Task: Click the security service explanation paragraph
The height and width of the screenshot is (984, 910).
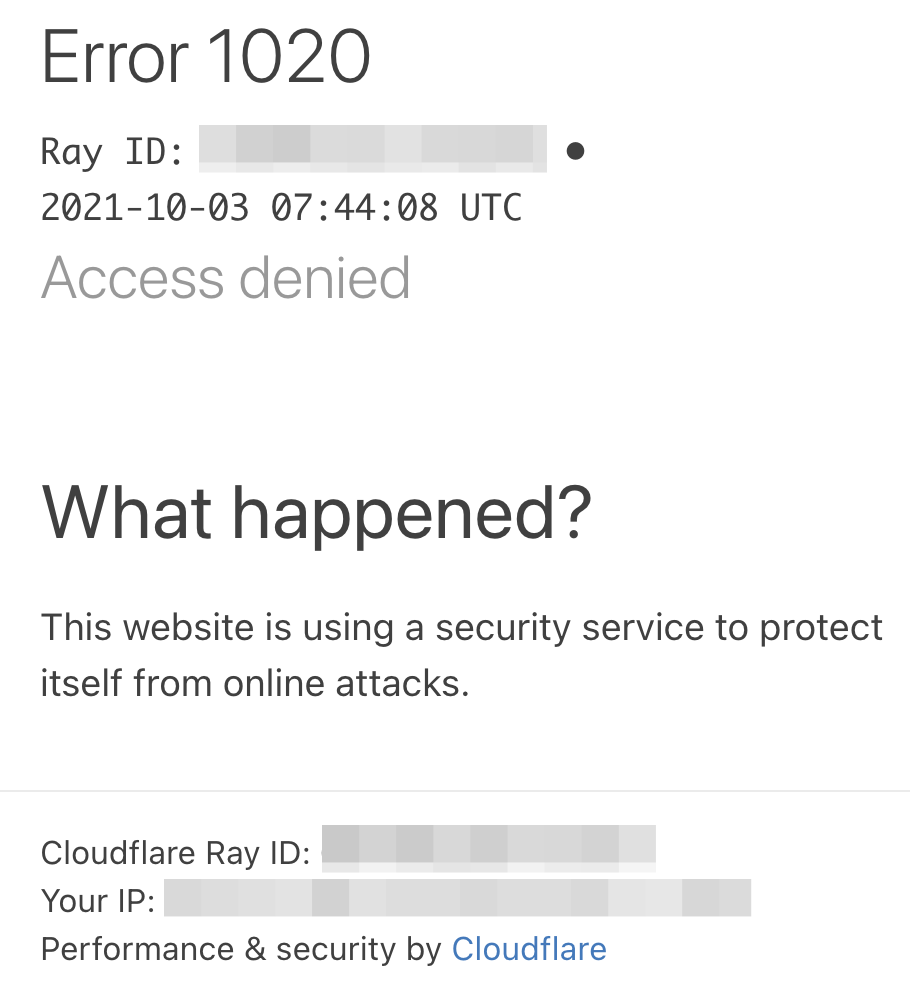Action: coord(462,655)
